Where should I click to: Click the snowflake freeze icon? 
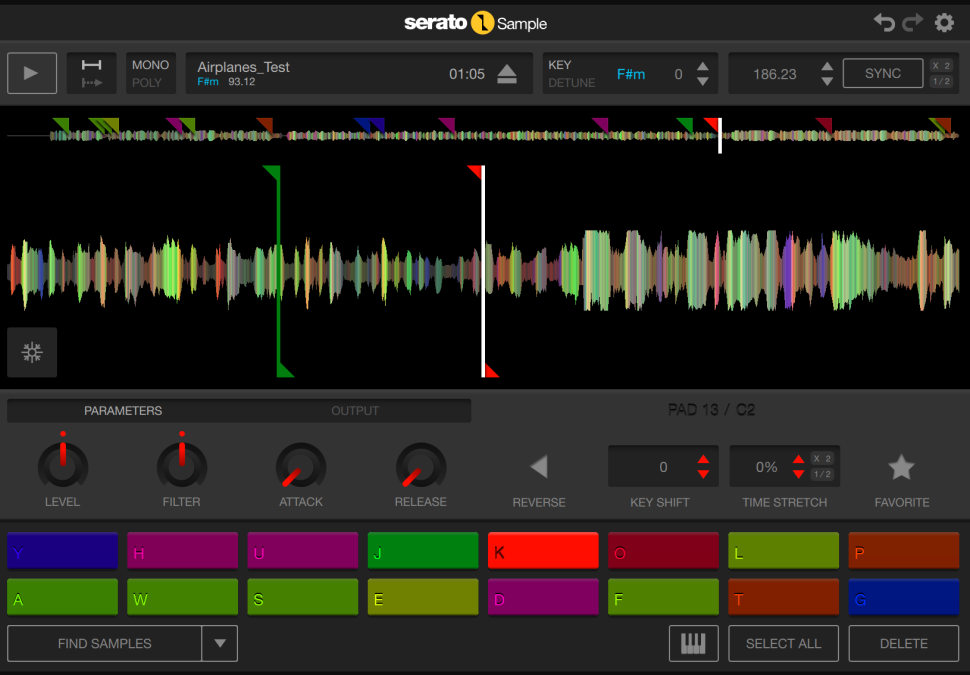pyautogui.click(x=32, y=352)
